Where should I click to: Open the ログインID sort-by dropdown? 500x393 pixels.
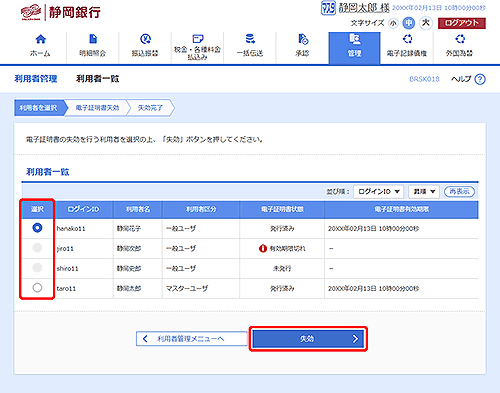[x=378, y=192]
